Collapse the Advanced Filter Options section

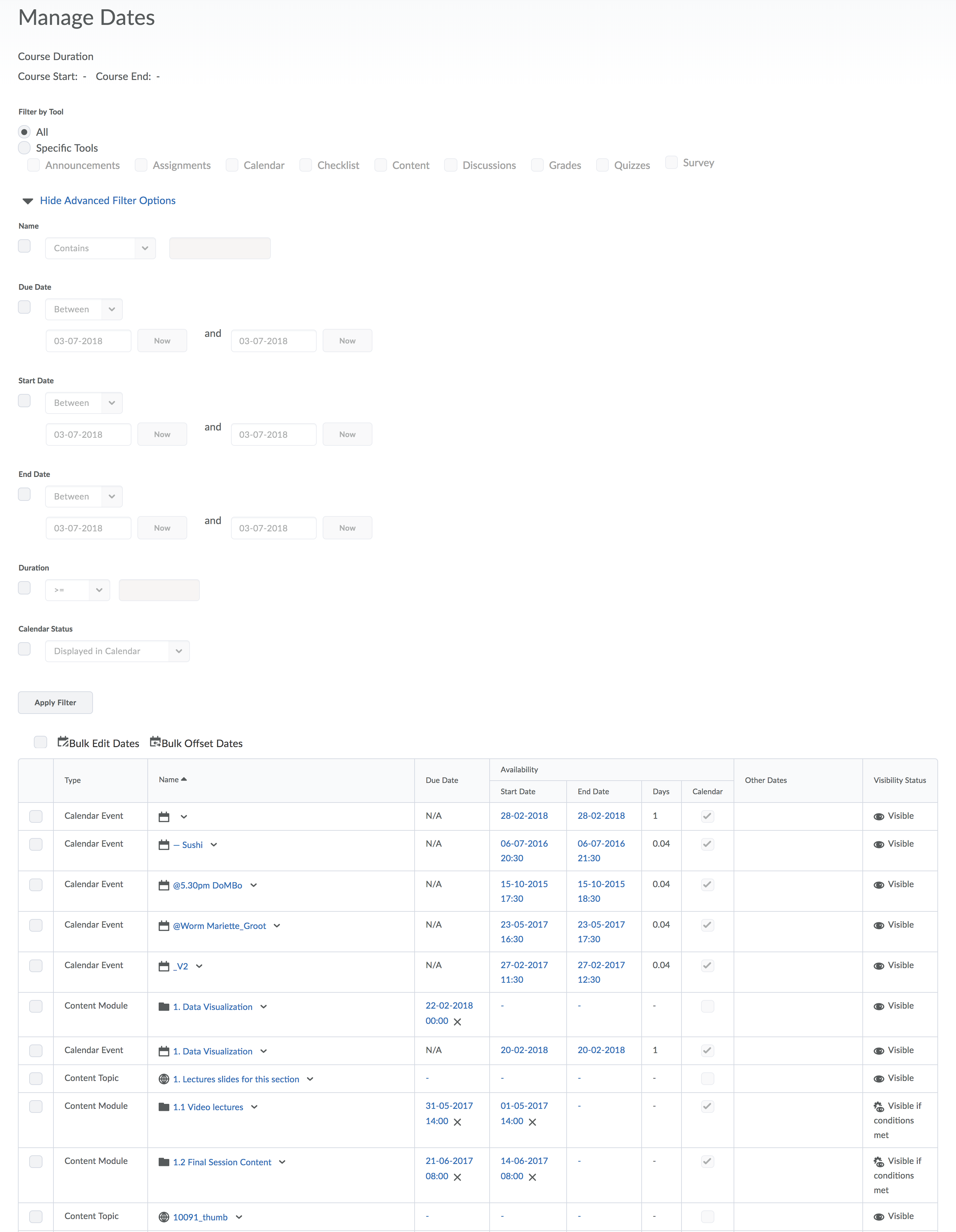pos(107,201)
